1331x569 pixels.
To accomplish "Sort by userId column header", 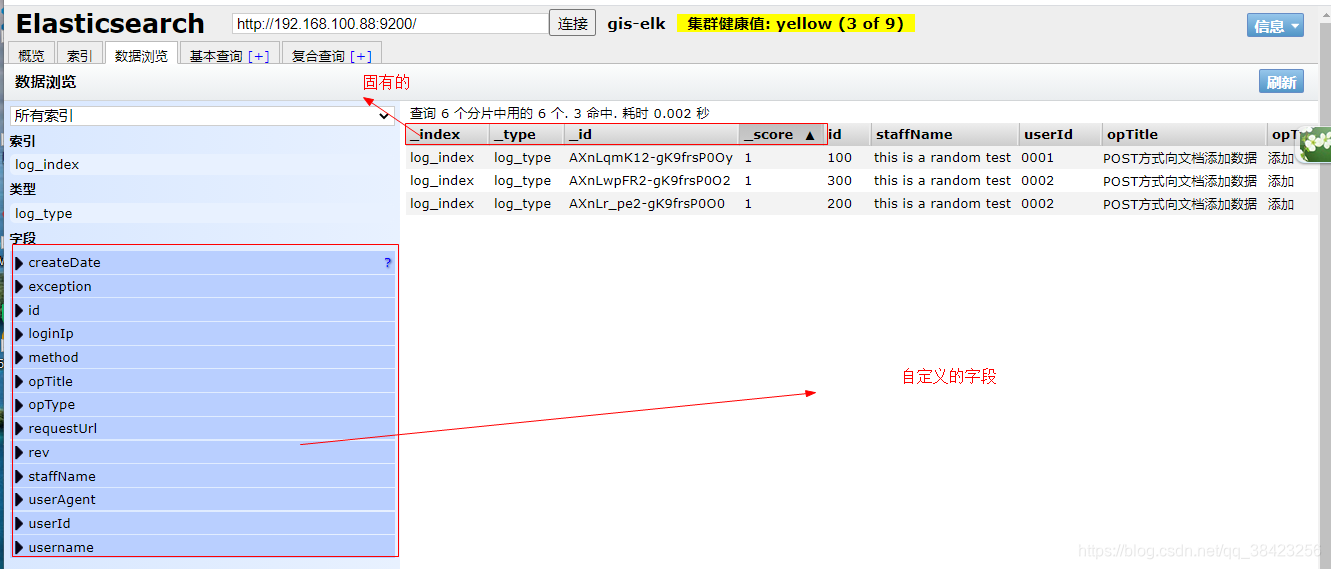I will [x=1059, y=135].
